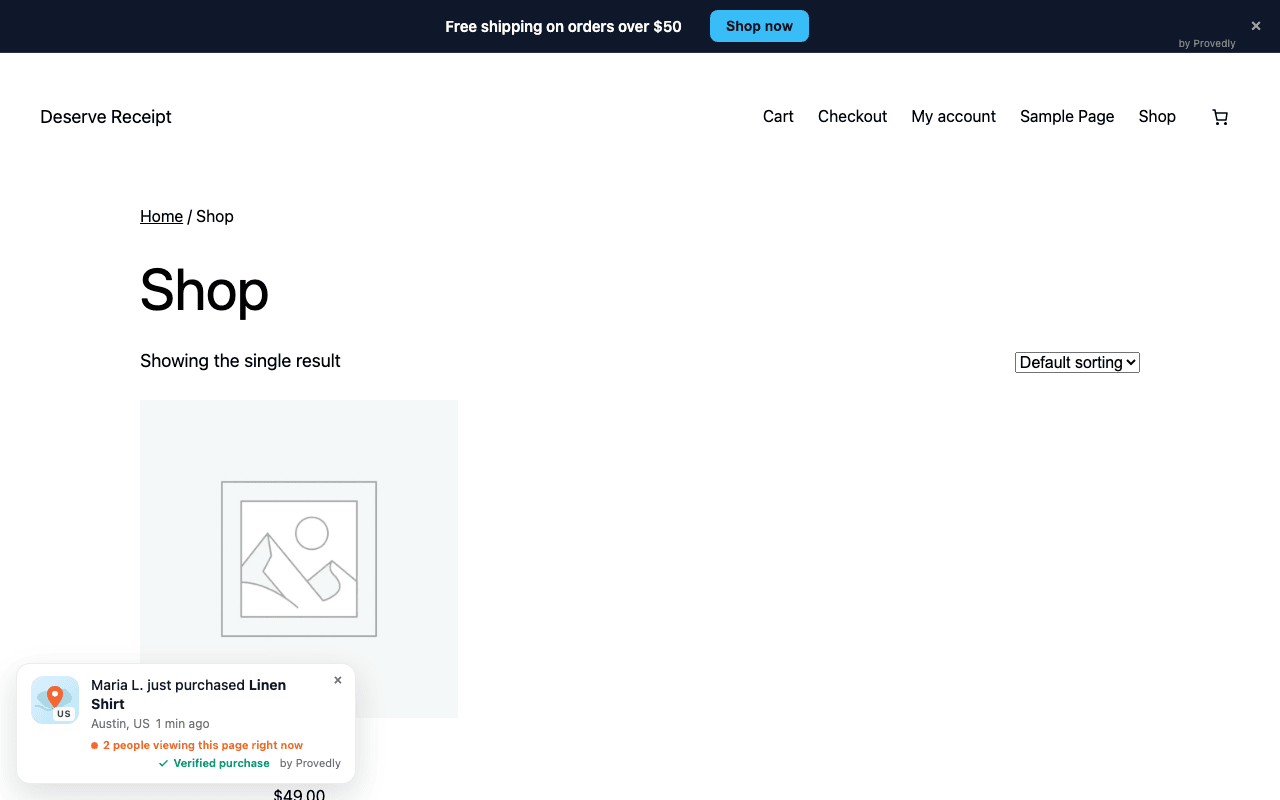The height and width of the screenshot is (800, 1280).
Task: Click the "Austin, US" location text
Action: (120, 724)
